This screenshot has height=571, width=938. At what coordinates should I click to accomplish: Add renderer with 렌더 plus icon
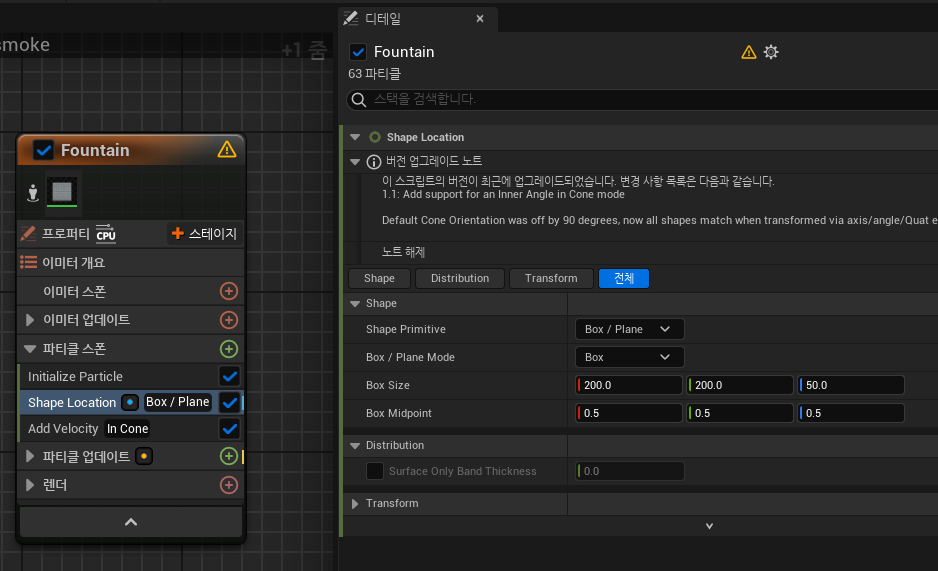click(229, 485)
